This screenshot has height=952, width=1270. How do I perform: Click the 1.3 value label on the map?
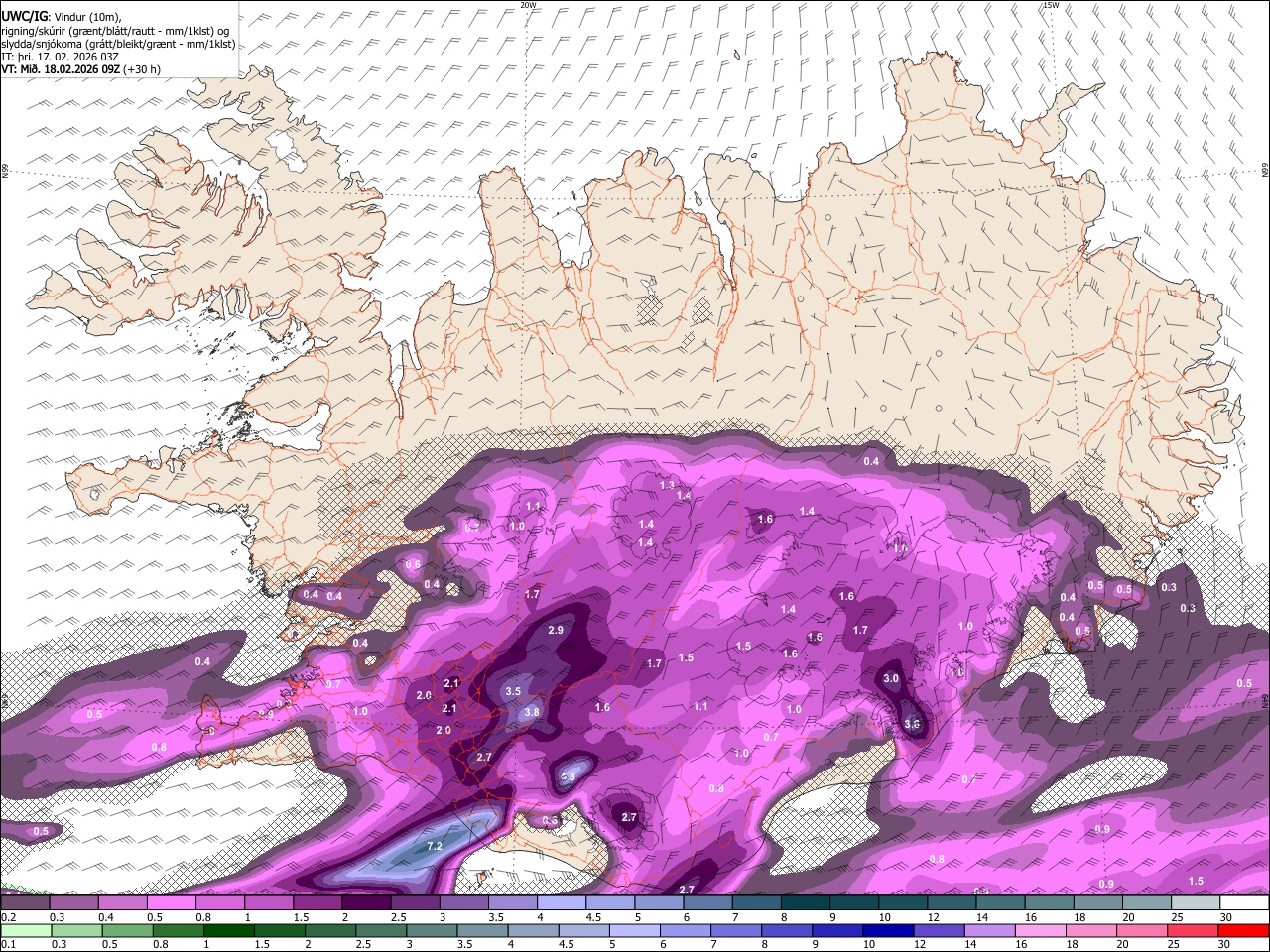point(668,485)
